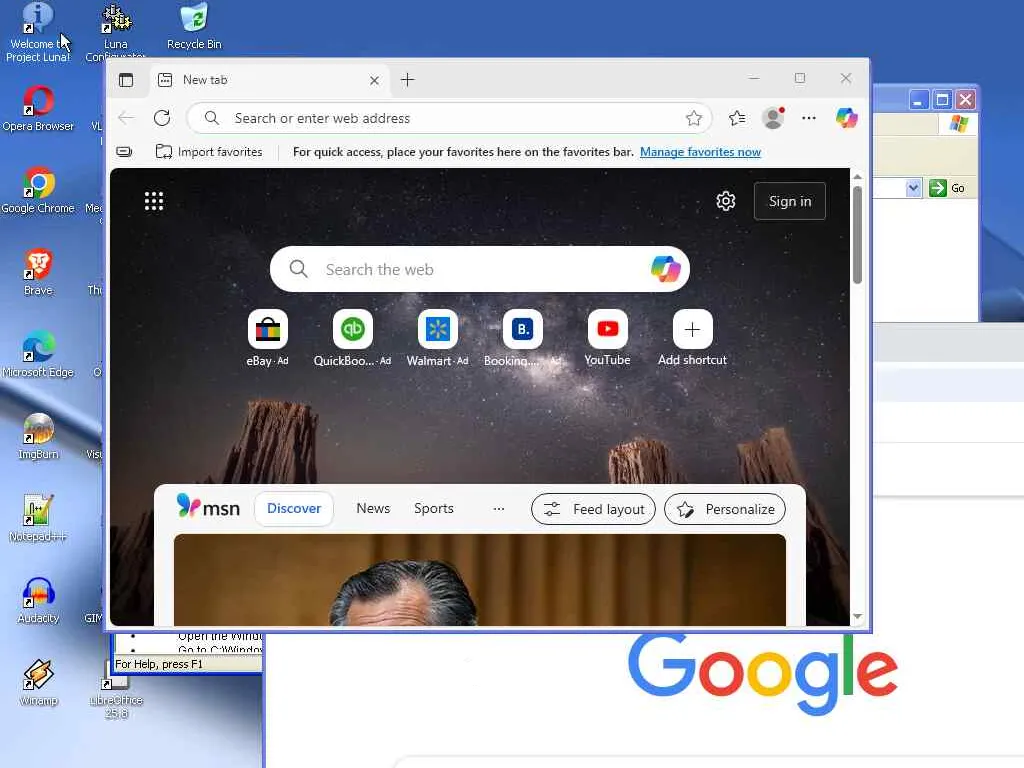Open the Edge profile avatar
This screenshot has height=768, width=1024.
point(773,118)
